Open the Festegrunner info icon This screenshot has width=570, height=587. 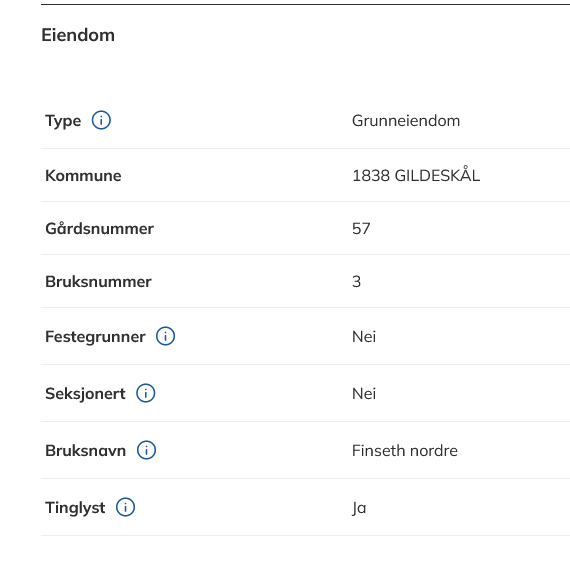pos(165,336)
